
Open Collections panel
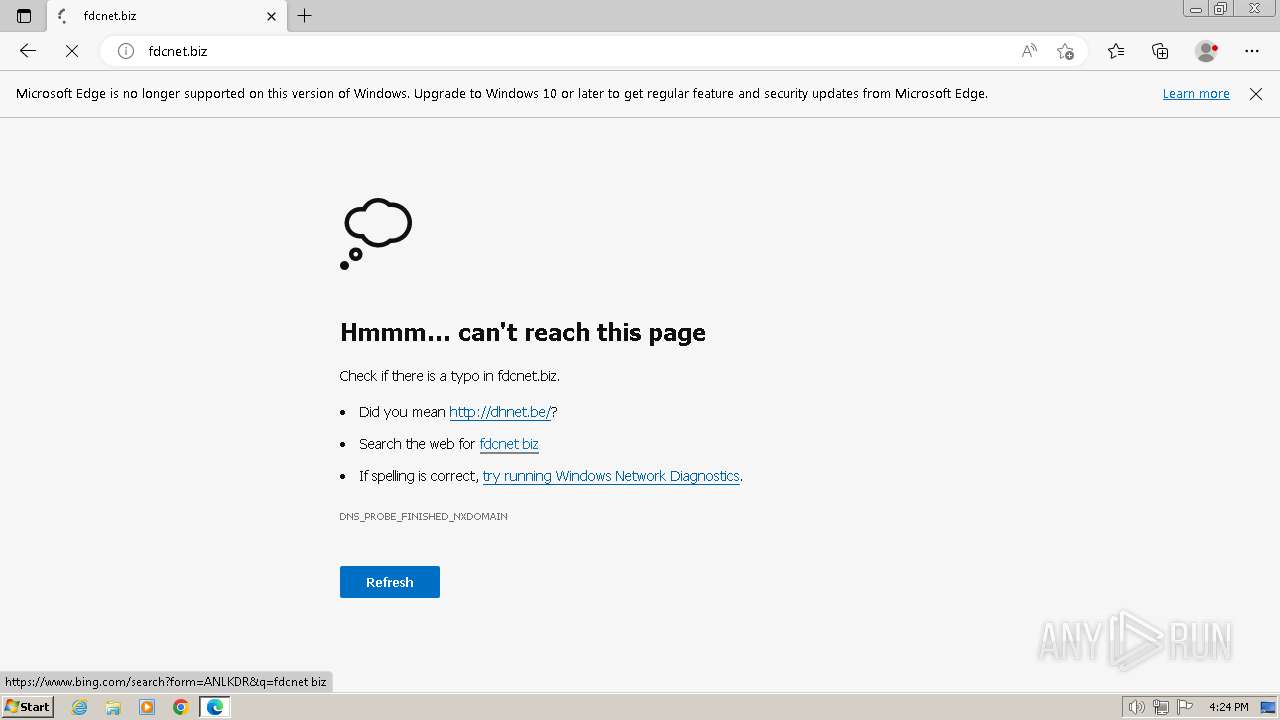(1160, 51)
